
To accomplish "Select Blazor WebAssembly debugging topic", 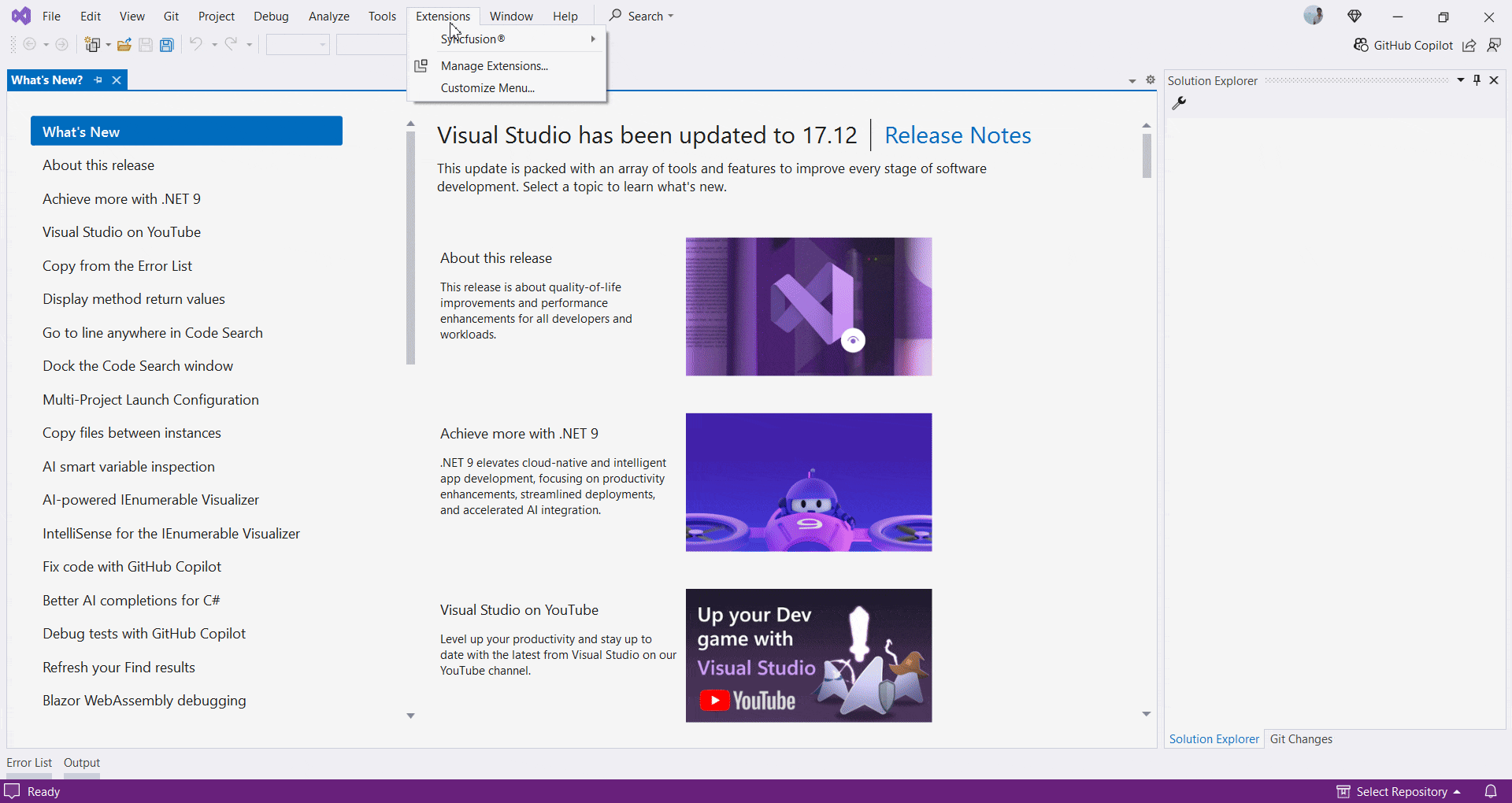I will pos(144,701).
